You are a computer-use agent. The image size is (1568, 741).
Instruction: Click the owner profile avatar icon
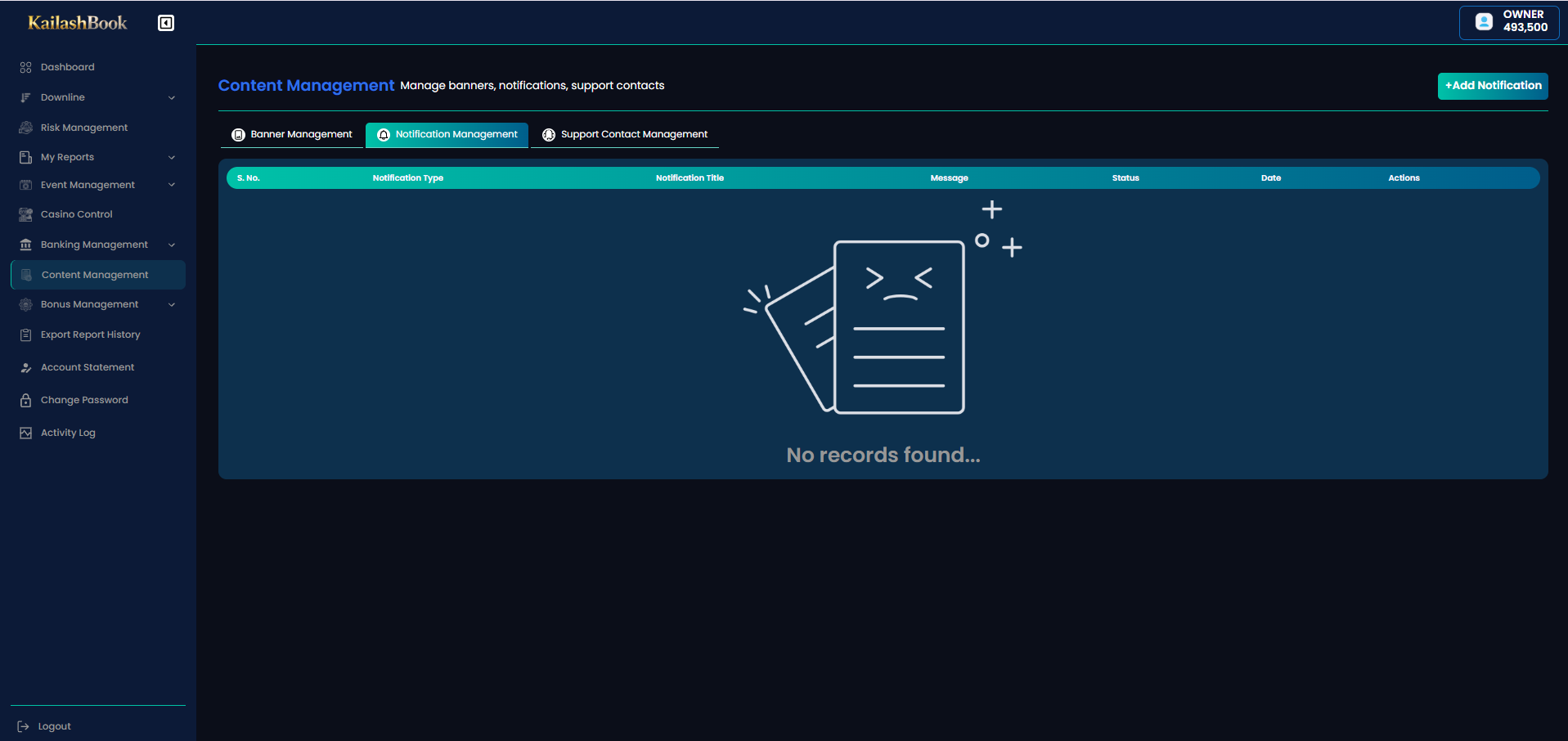point(1484,21)
